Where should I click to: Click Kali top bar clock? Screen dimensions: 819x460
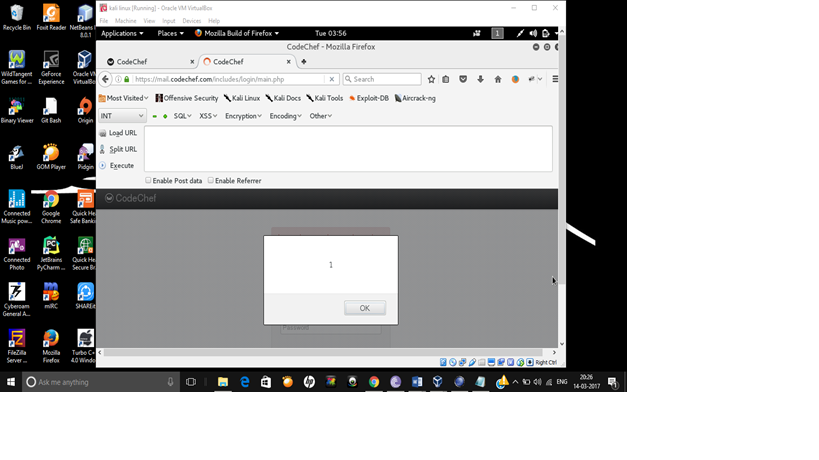click(x=331, y=33)
